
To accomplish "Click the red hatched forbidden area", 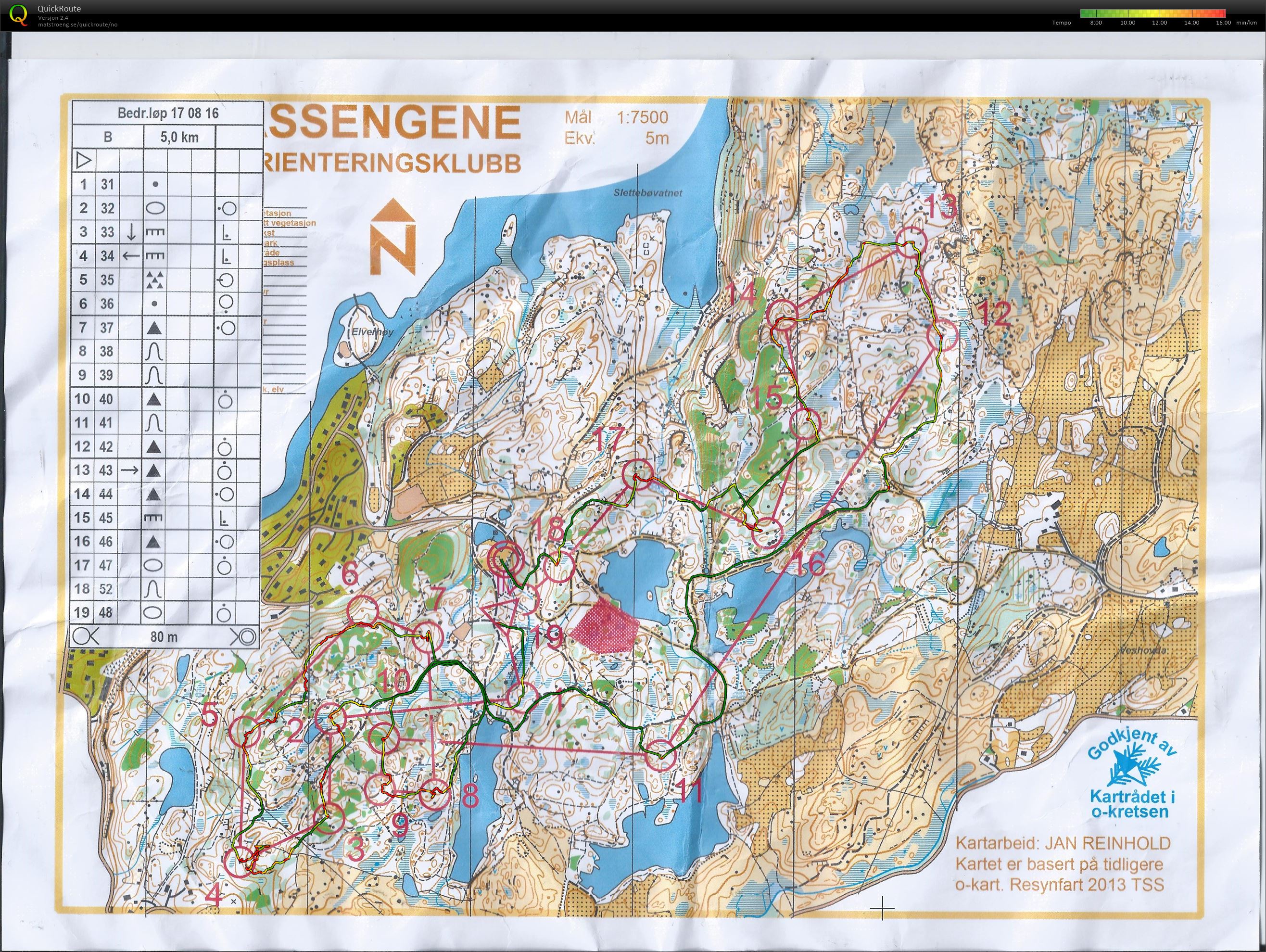I will (x=605, y=626).
